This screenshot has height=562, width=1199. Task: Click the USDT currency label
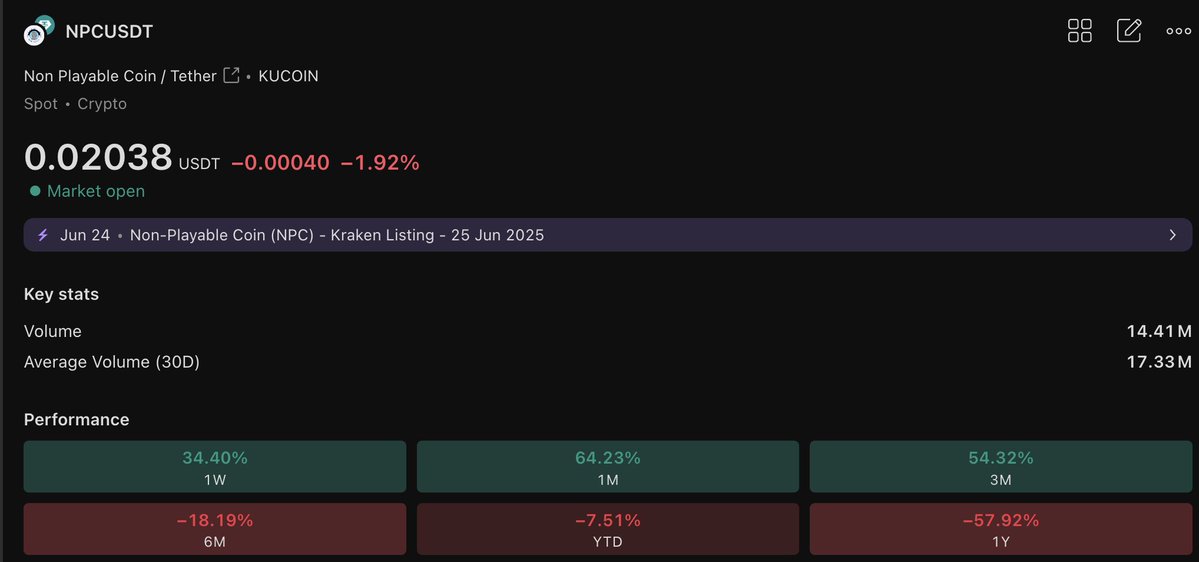click(x=199, y=164)
